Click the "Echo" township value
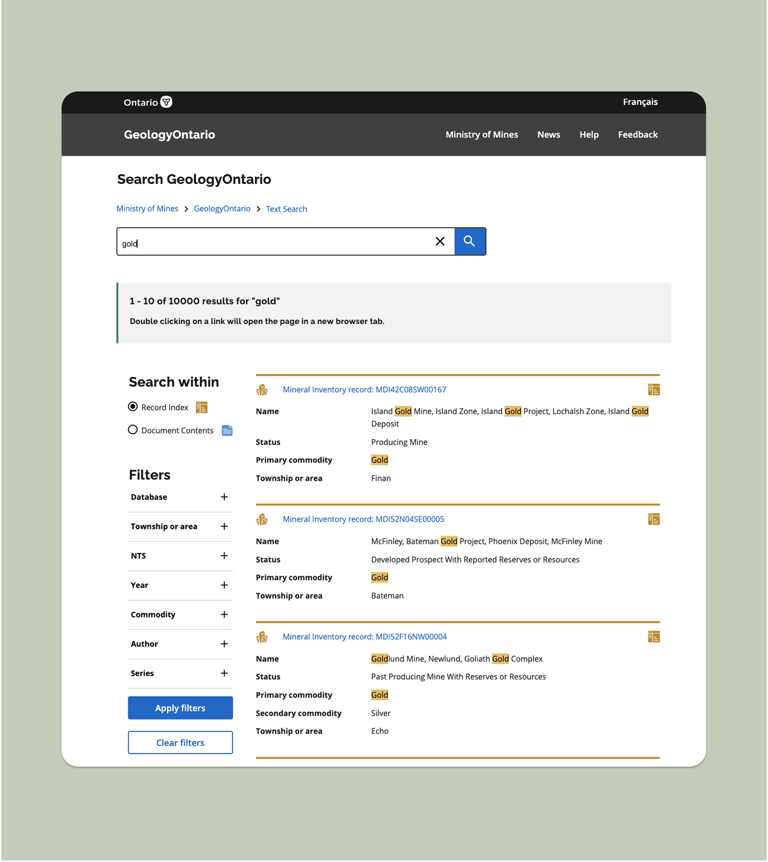Screen dimensions: 768x862 point(380,731)
